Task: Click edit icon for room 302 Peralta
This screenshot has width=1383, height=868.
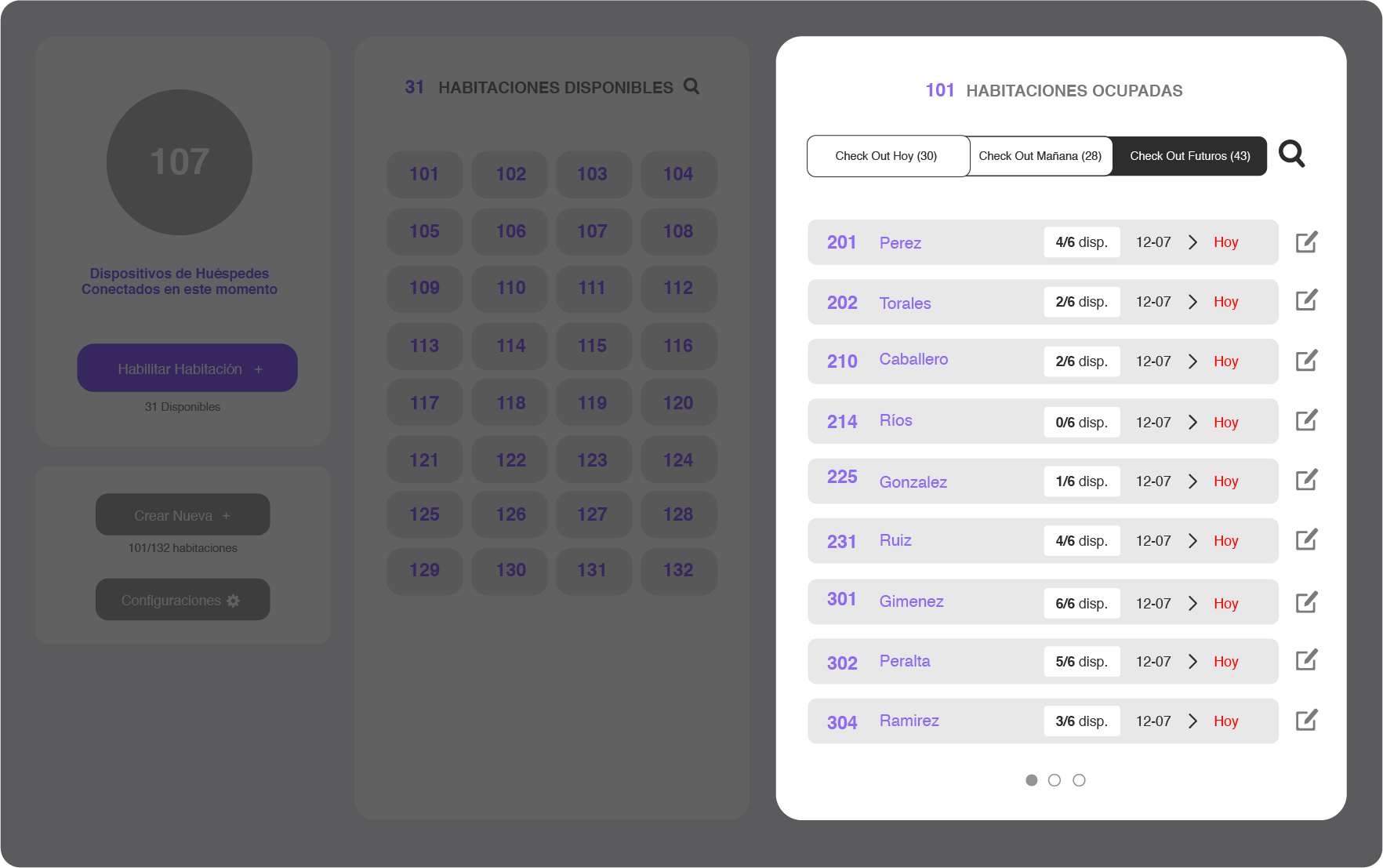Action: click(1306, 661)
